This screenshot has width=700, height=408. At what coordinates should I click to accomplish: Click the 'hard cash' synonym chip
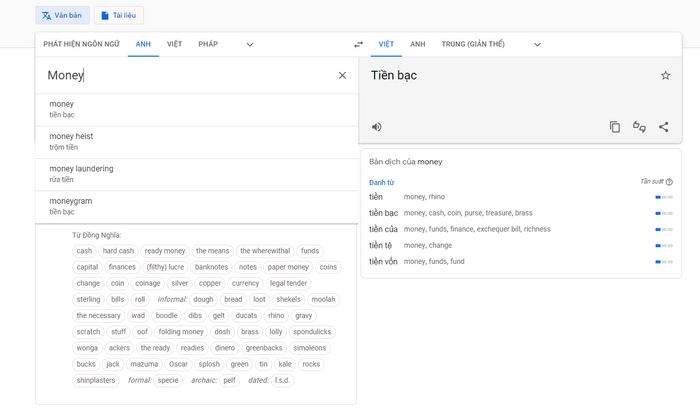pyautogui.click(x=118, y=251)
